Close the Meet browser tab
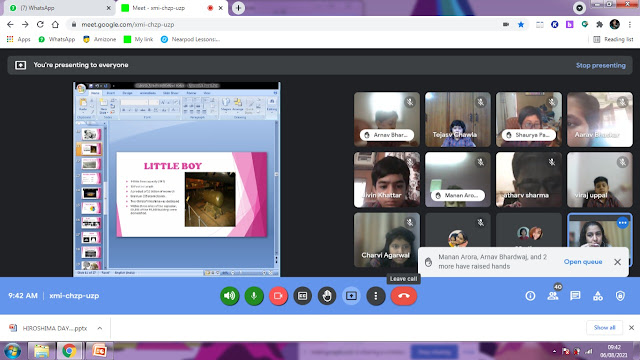Screen dimensions: 640x360 tap(221, 8)
